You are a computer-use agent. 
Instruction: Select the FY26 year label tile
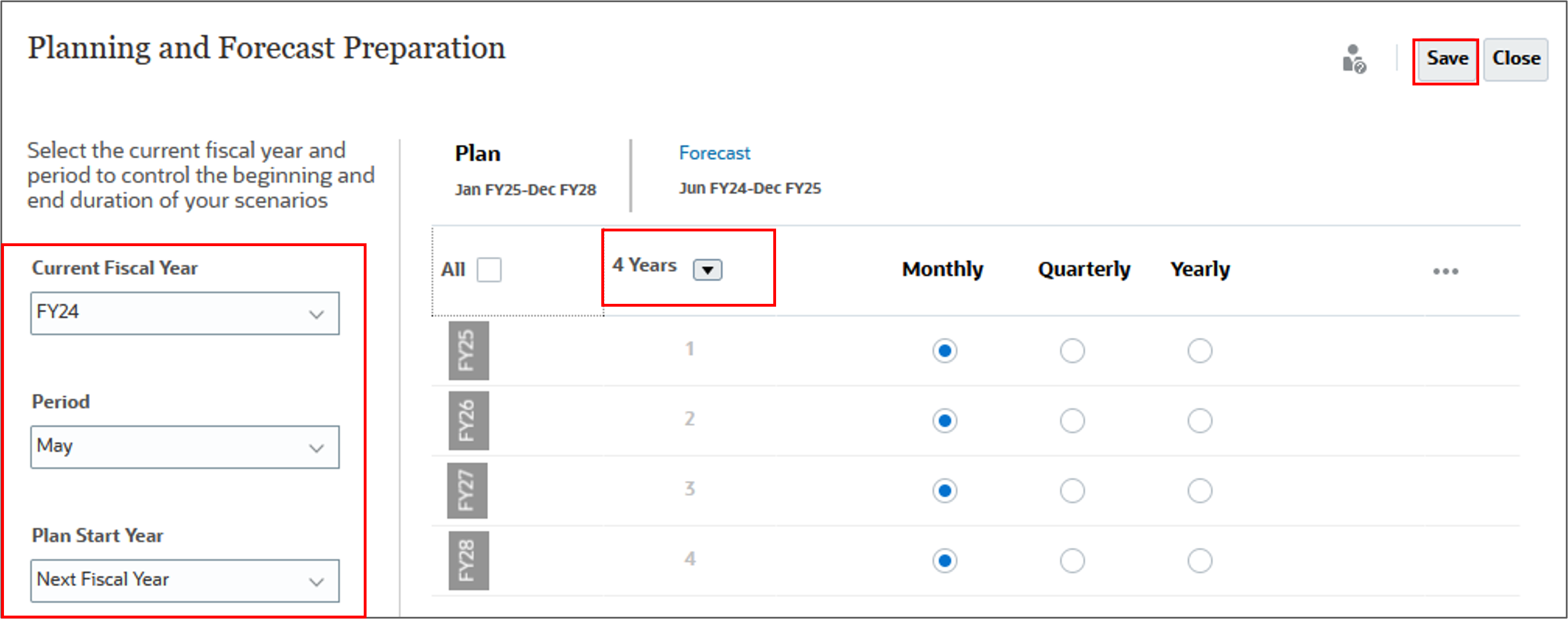tap(468, 420)
